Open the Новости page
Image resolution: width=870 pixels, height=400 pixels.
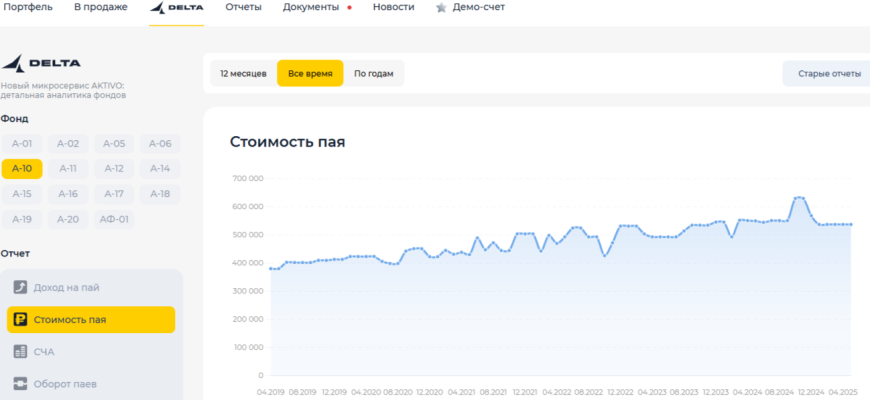coord(394,8)
